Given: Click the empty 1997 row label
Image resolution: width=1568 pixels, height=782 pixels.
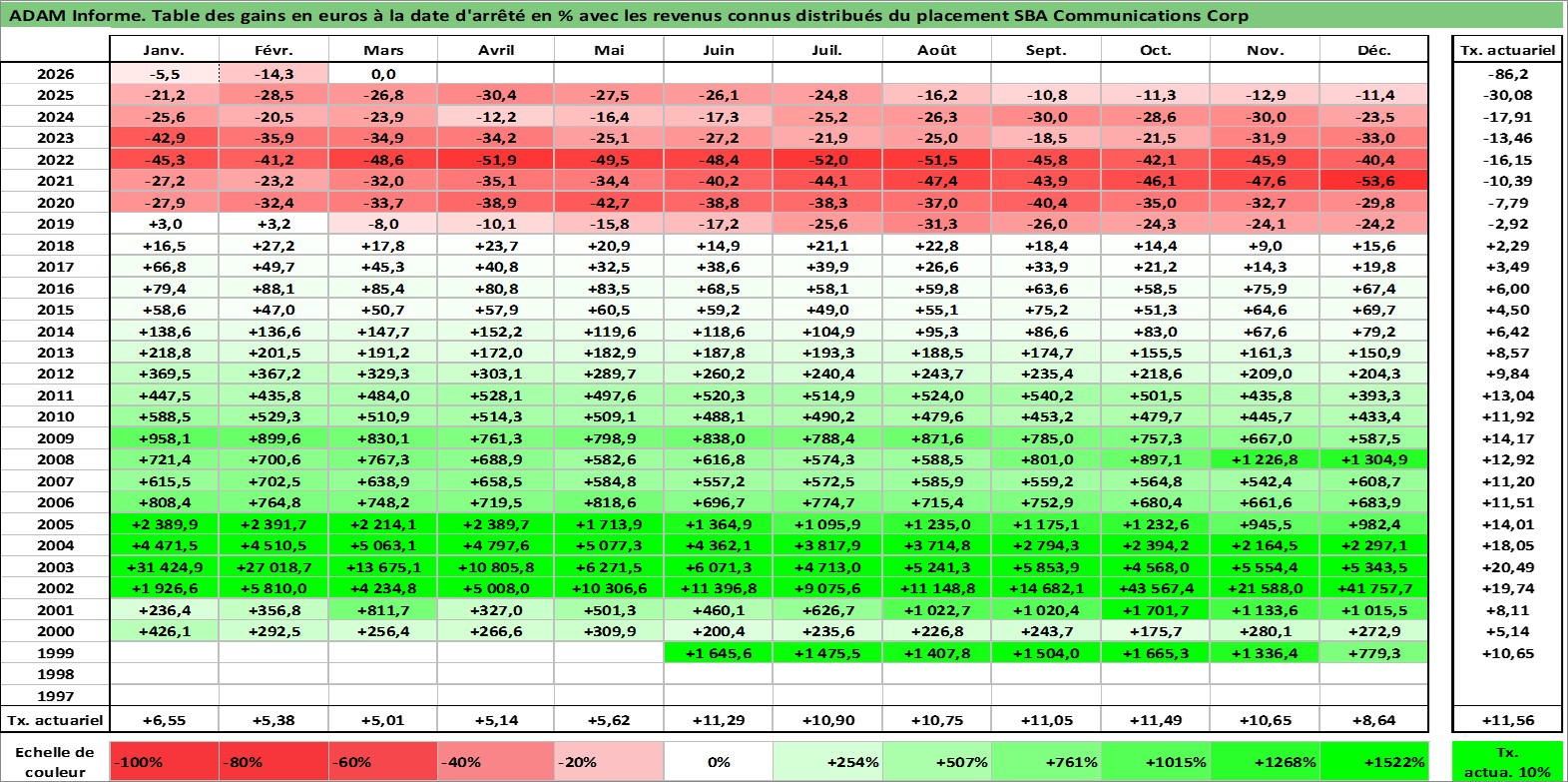Looking at the screenshot, I should click(x=55, y=696).
